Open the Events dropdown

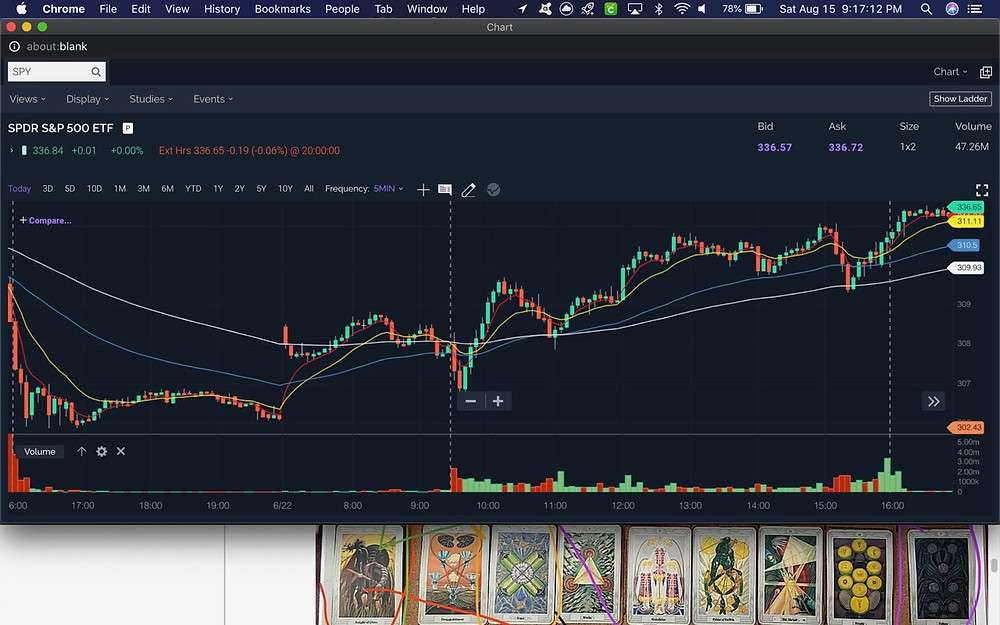click(213, 99)
